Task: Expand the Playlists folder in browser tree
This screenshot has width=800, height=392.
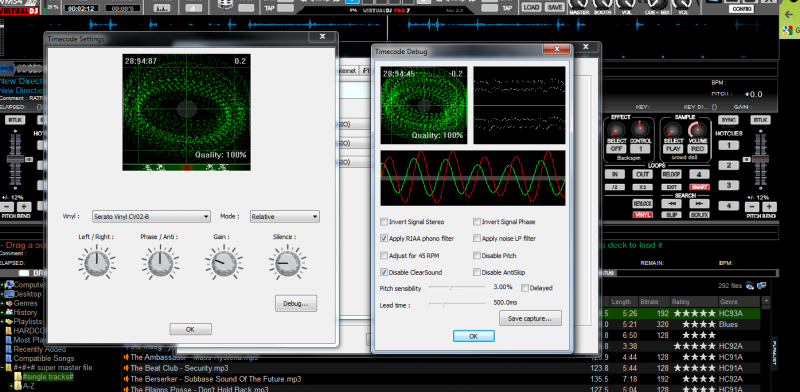Action: (3, 322)
